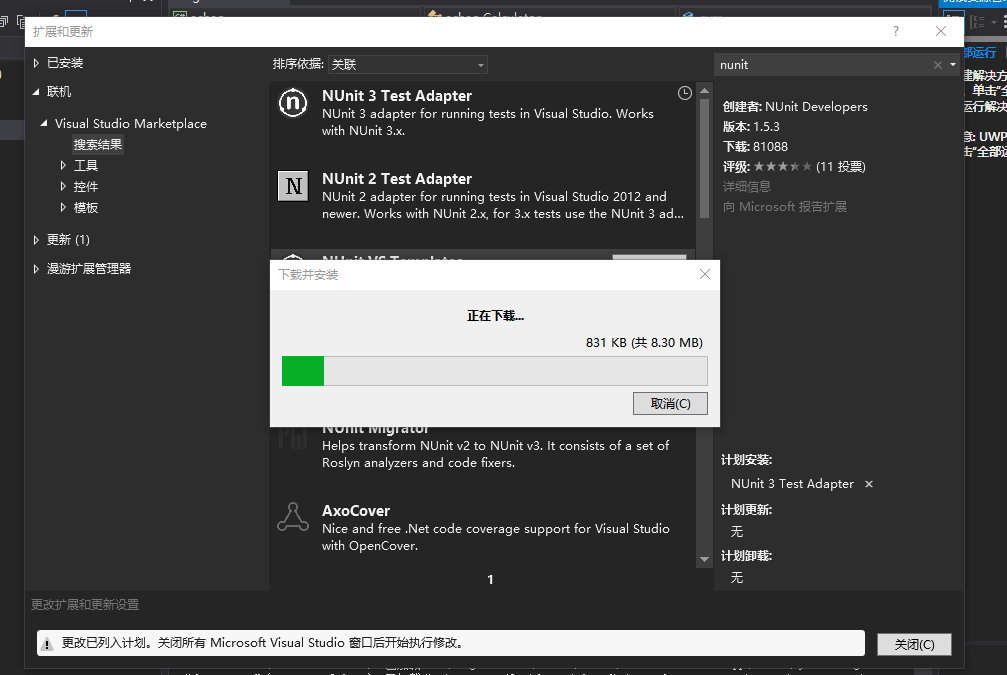Expand the 已安装 node
The width and height of the screenshot is (1007, 675).
[x=36, y=63]
